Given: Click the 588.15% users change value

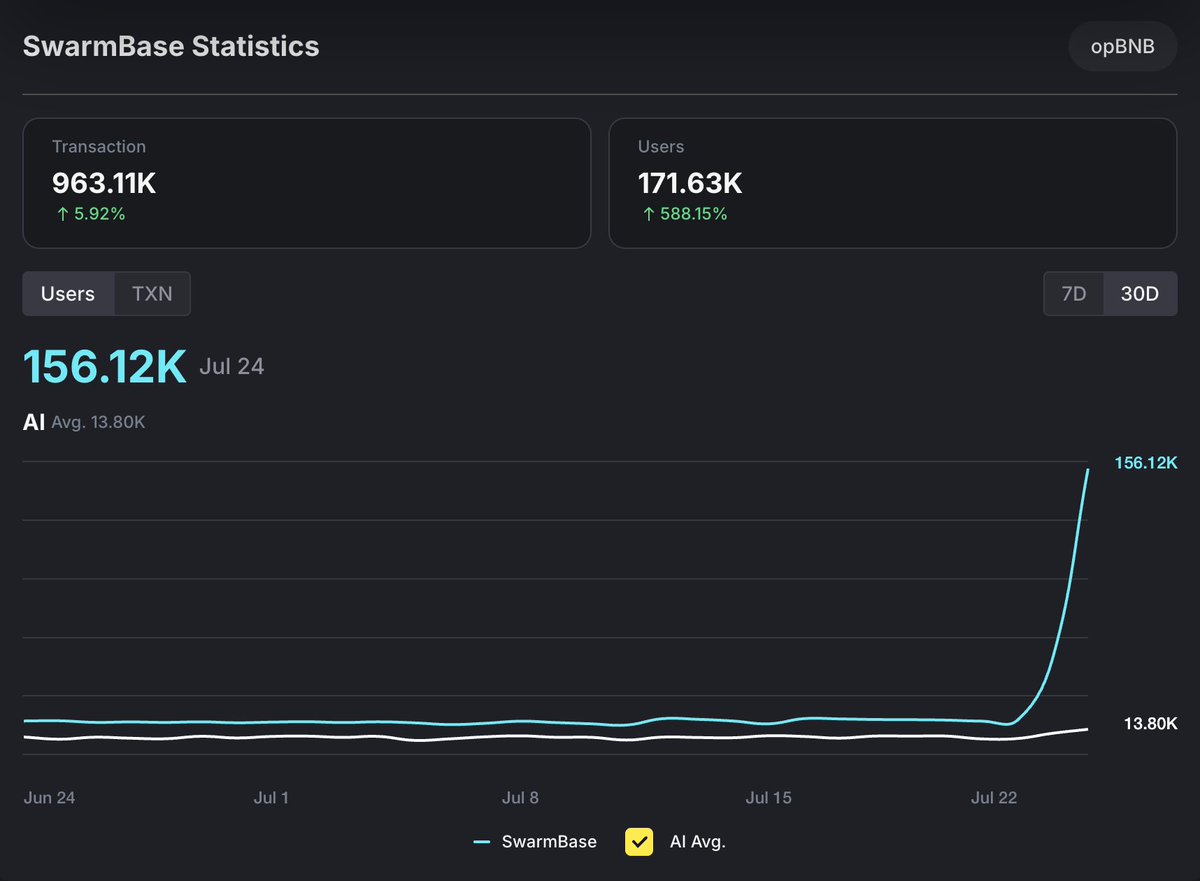Looking at the screenshot, I should [x=683, y=214].
